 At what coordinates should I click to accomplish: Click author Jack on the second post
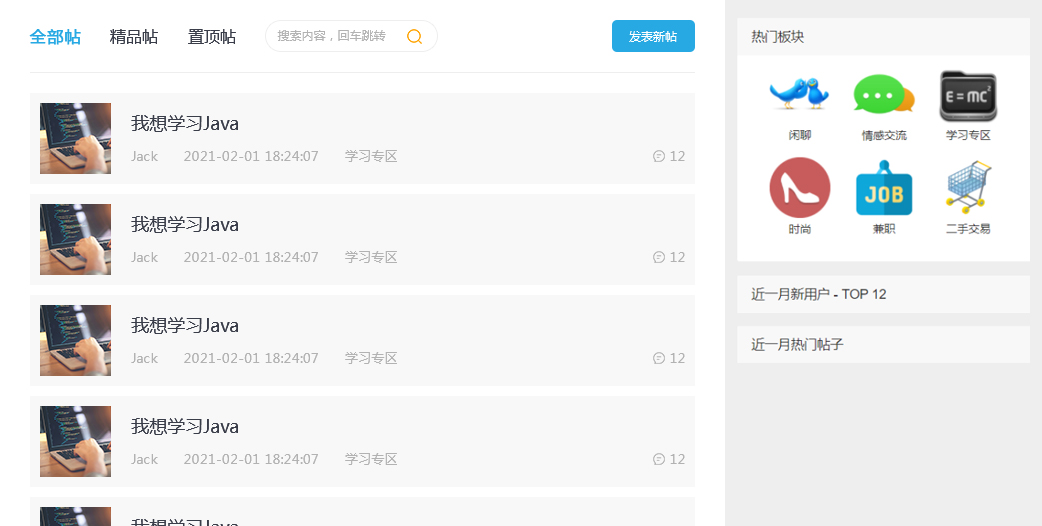[x=144, y=257]
